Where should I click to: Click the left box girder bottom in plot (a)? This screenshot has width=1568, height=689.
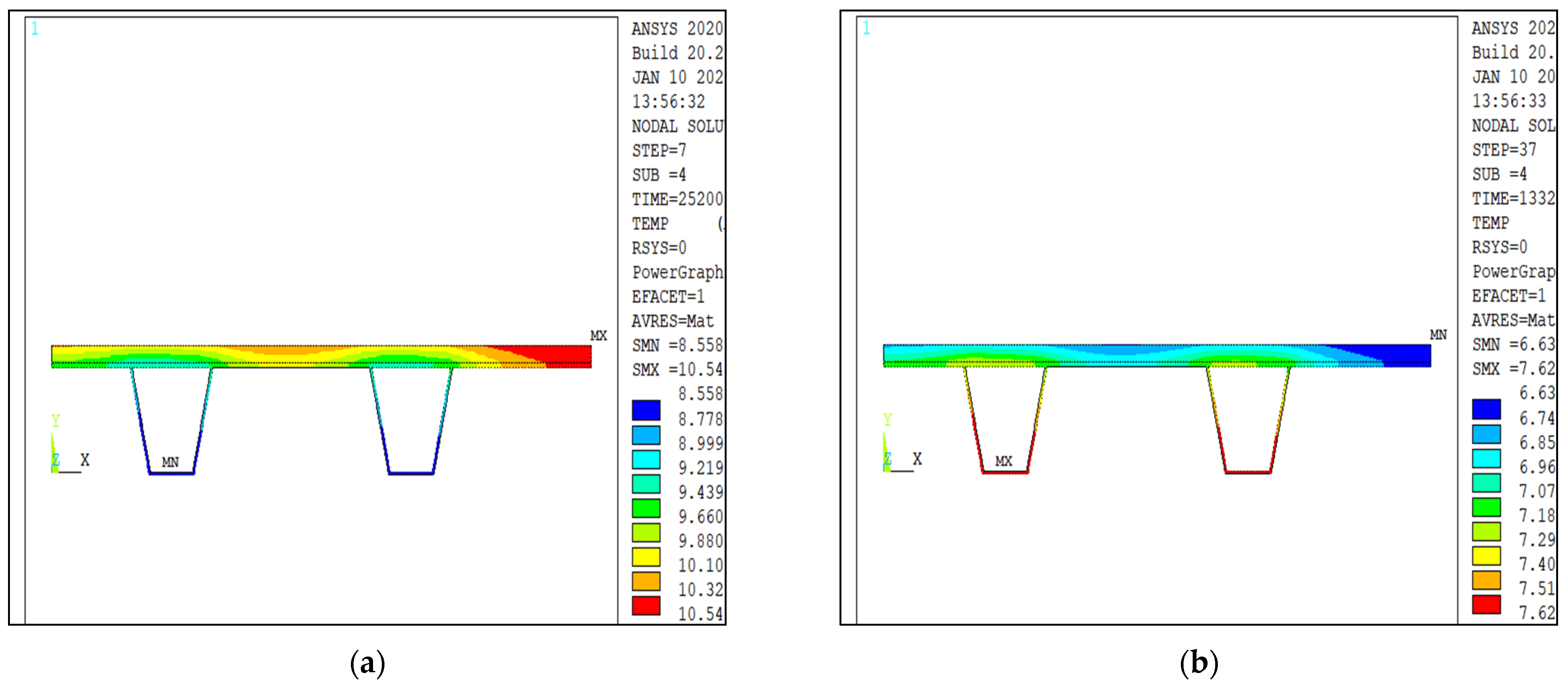point(172,473)
